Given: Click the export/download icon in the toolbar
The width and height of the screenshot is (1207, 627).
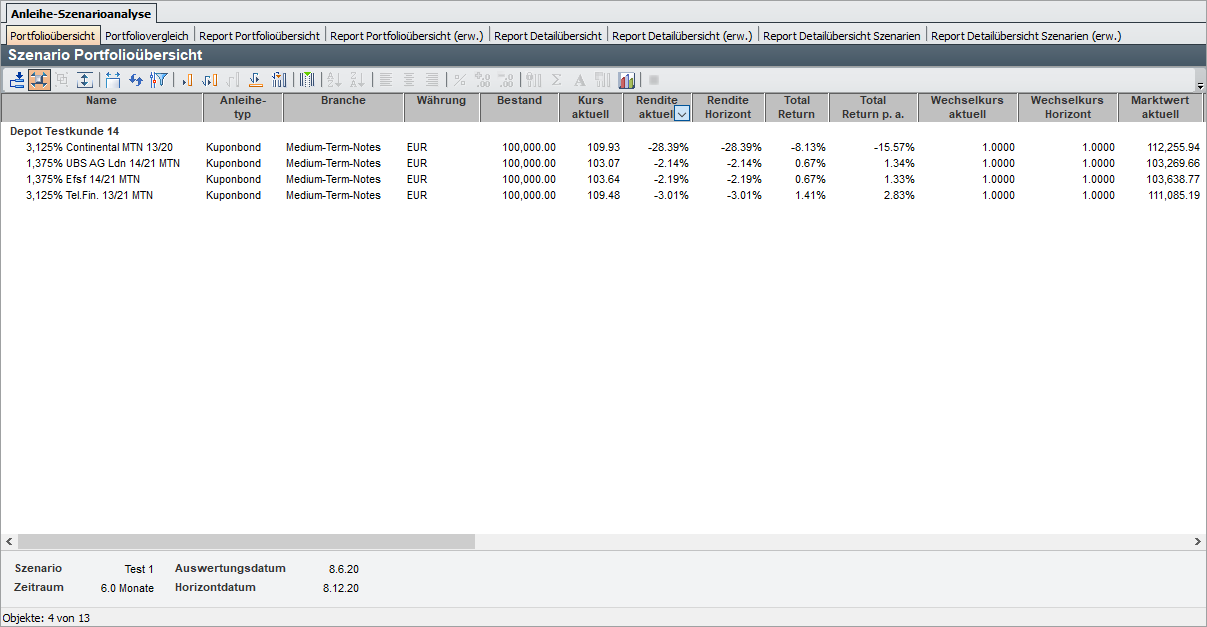Looking at the screenshot, I should click(x=17, y=80).
